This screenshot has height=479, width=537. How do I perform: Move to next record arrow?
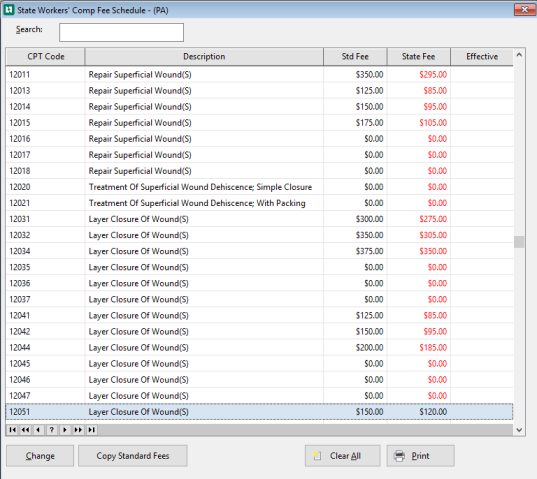65,430
